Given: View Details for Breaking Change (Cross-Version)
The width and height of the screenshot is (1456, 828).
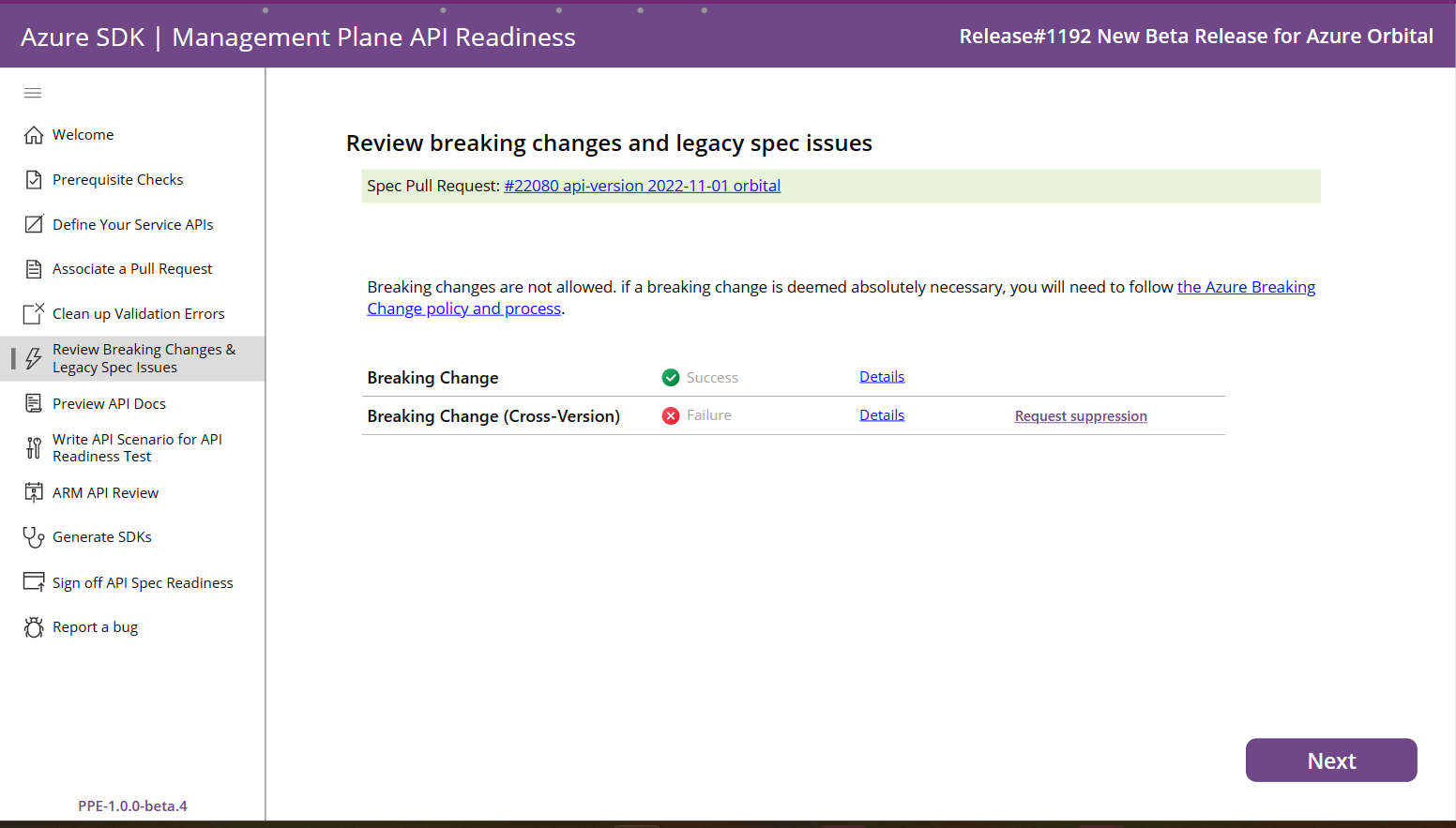Looking at the screenshot, I should [x=882, y=415].
